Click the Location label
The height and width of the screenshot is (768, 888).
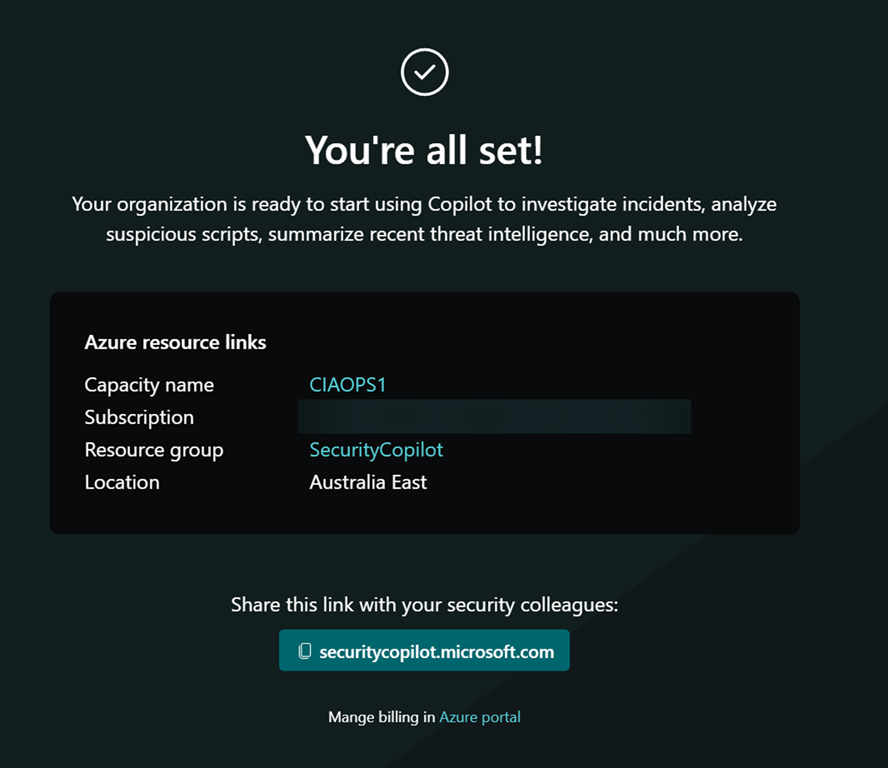[x=122, y=482]
